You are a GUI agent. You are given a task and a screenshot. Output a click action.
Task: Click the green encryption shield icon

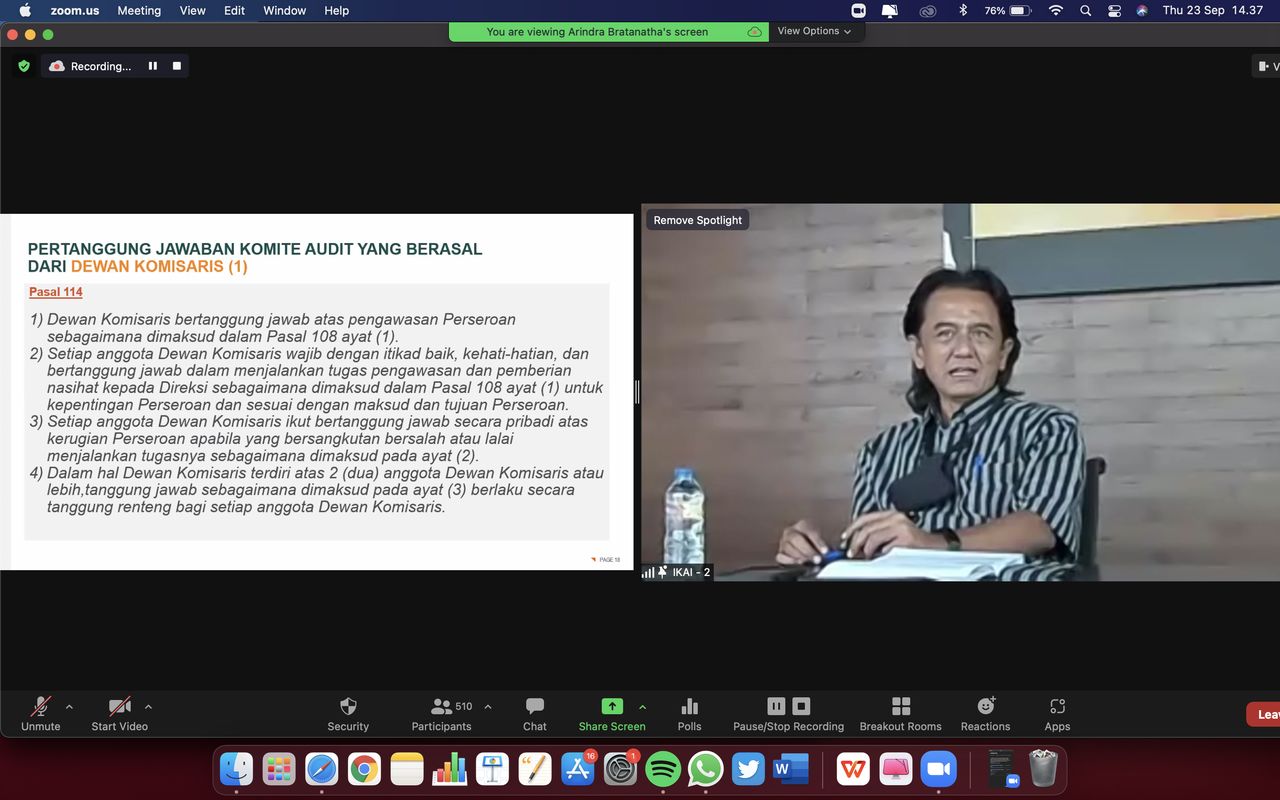pyautogui.click(x=24, y=66)
